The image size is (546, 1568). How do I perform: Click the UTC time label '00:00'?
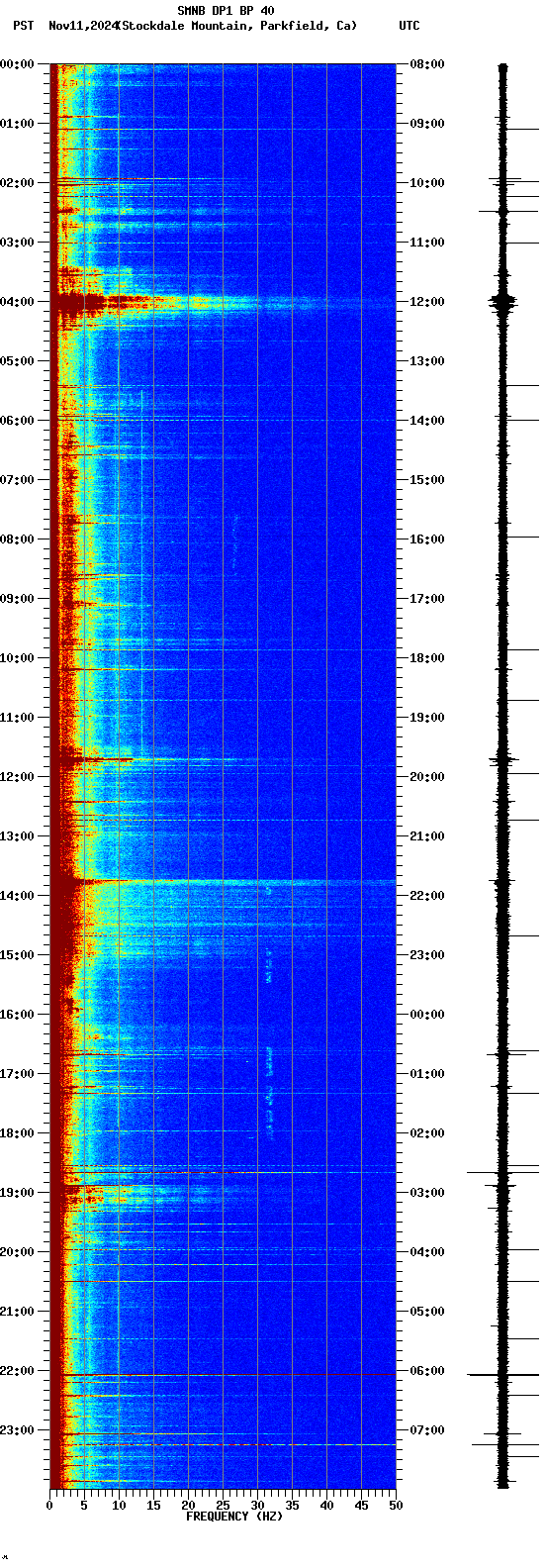pyautogui.click(x=427, y=1015)
